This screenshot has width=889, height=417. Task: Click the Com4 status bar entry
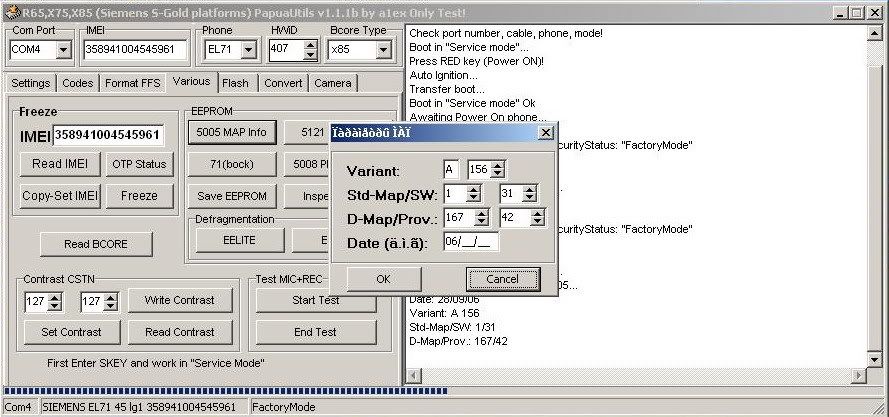point(19,407)
